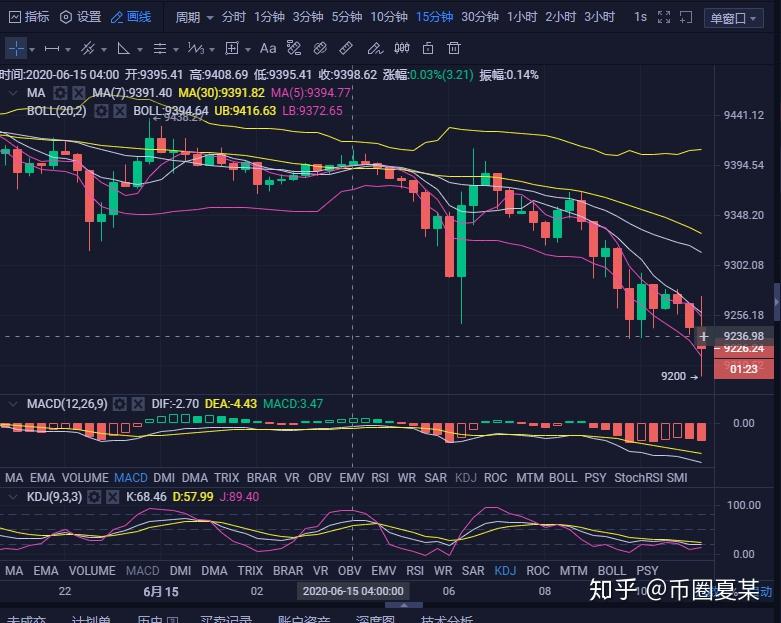Viewport: 781px width, 623px height.
Task: Select the wave 1-2-3 pattern tool
Action: [196, 48]
